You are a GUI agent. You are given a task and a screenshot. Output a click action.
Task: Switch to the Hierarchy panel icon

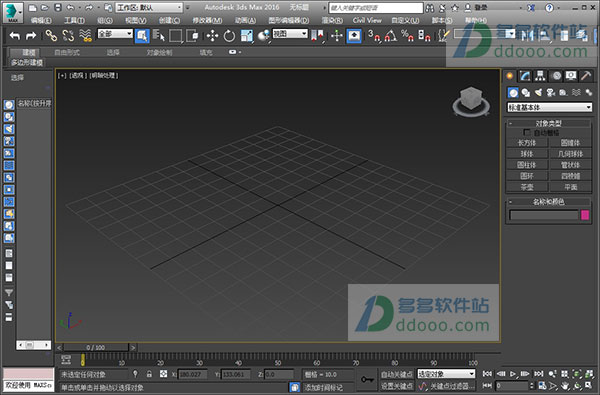coord(540,76)
